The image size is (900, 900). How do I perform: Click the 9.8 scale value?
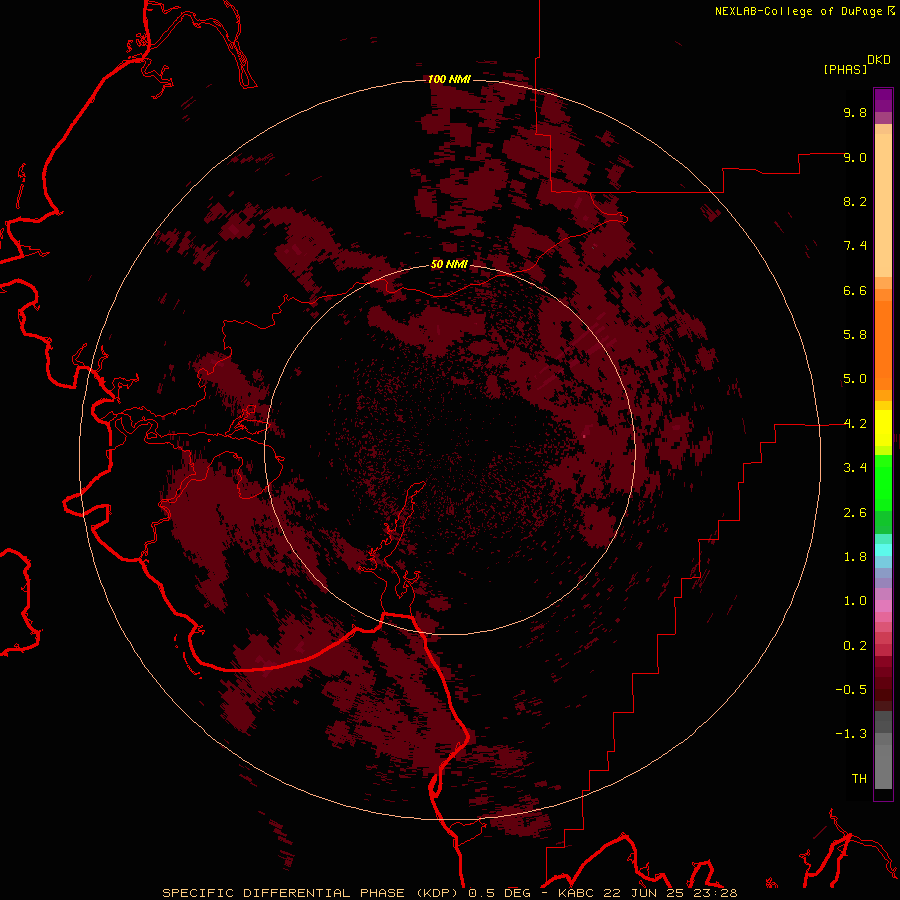[x=855, y=113]
